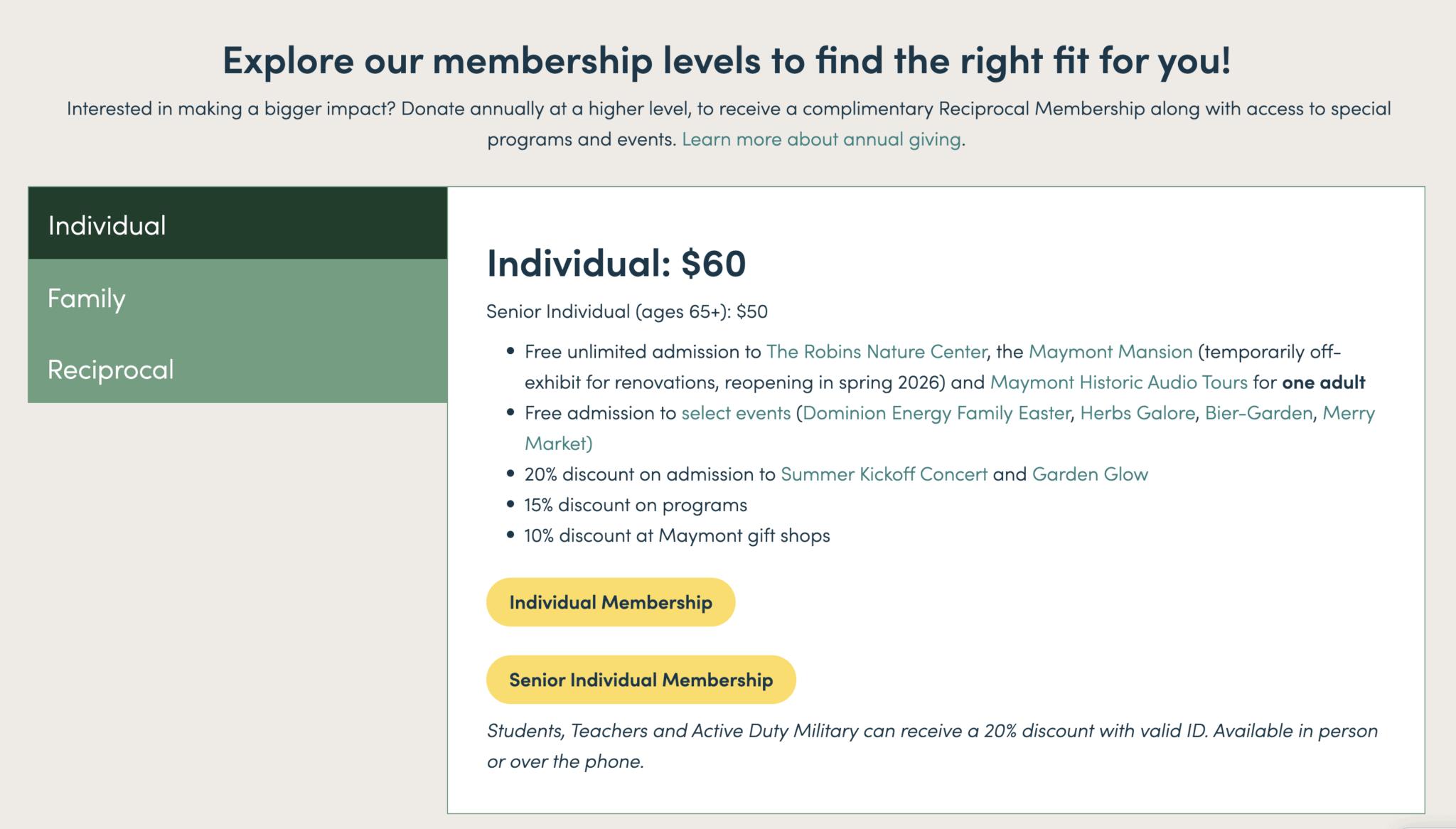Screen dimensions: 1456x829
Task: Go to Dominion Energy Family Easter link
Action: click(x=936, y=413)
